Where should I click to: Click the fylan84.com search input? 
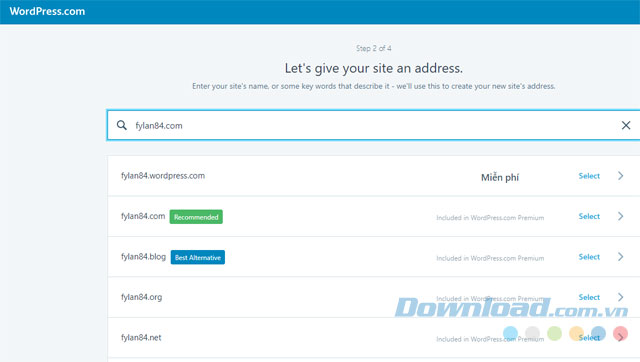373,125
